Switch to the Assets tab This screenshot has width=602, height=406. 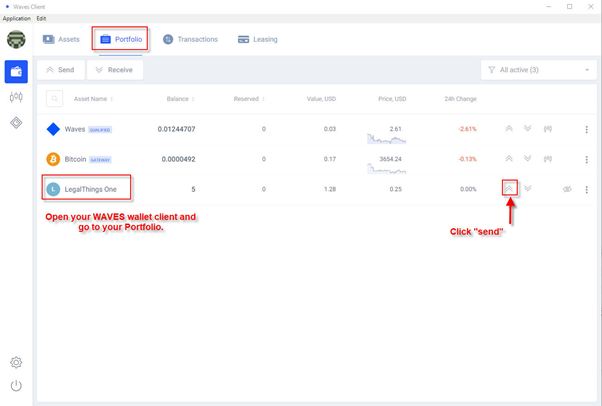point(61,39)
